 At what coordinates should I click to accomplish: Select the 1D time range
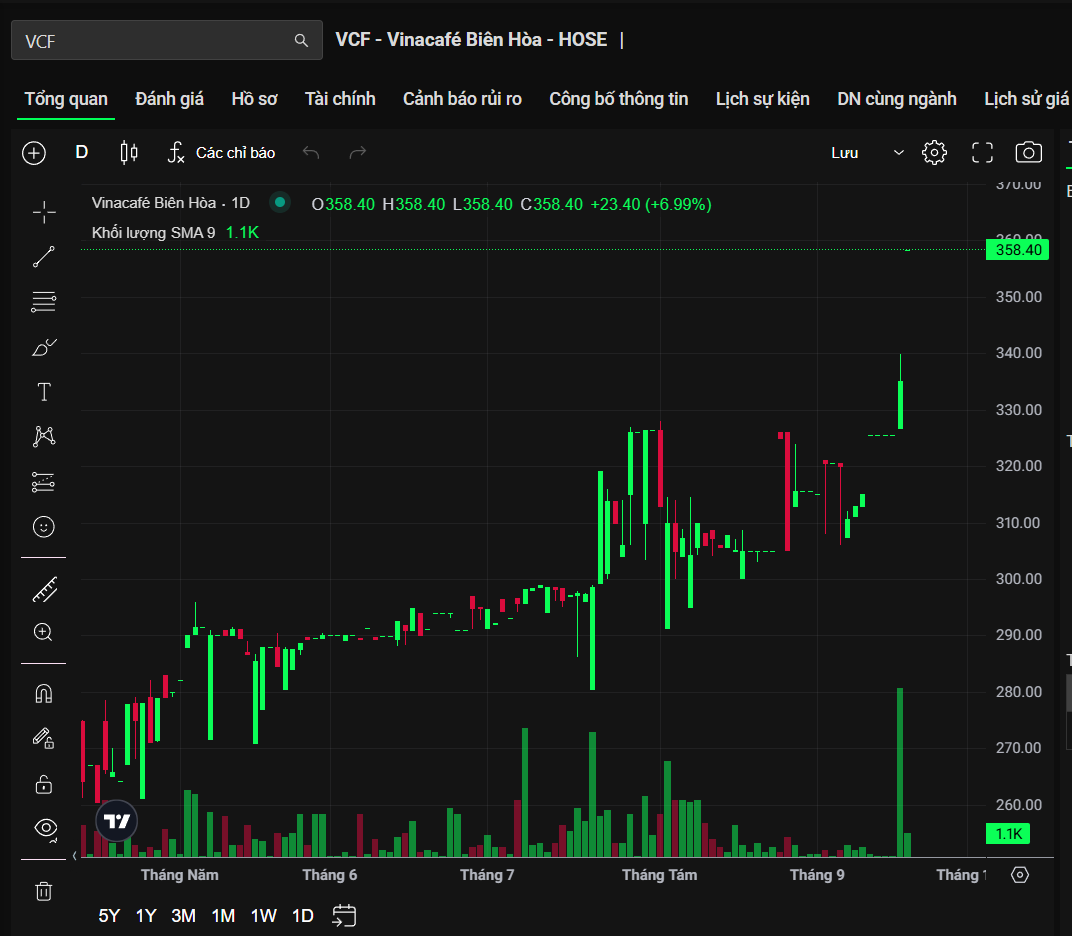[302, 915]
